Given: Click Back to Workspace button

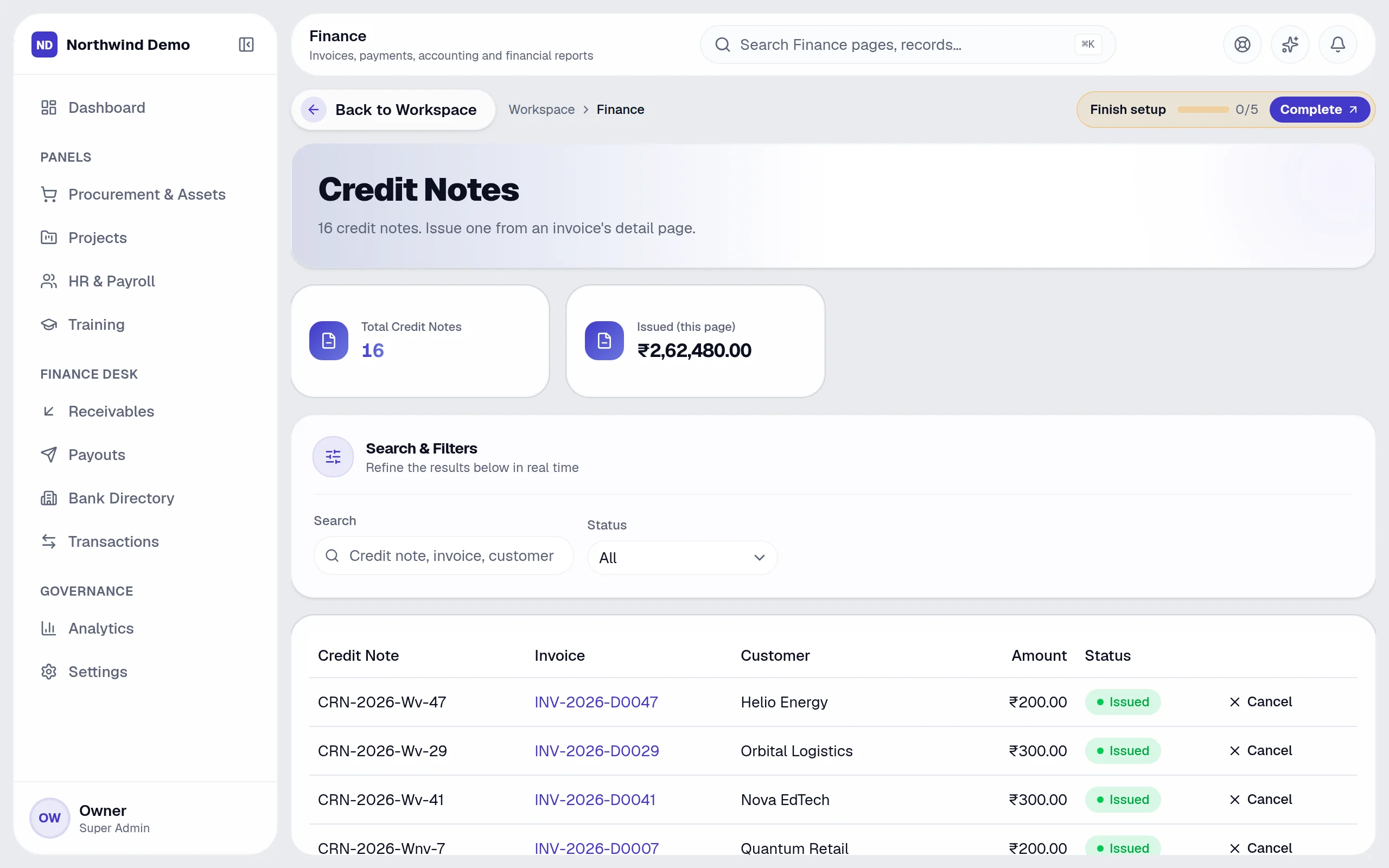Looking at the screenshot, I should pos(393,110).
